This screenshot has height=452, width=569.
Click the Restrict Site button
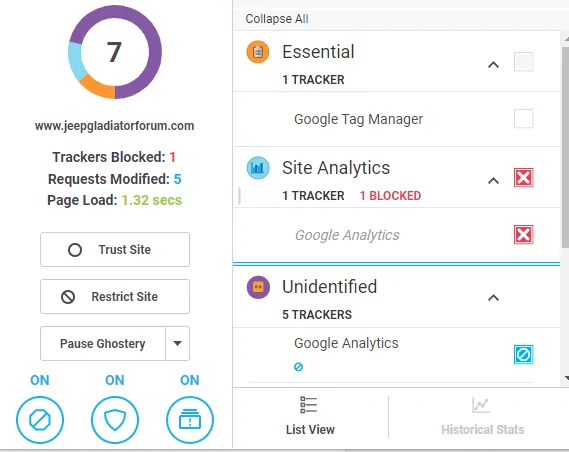click(x=115, y=296)
